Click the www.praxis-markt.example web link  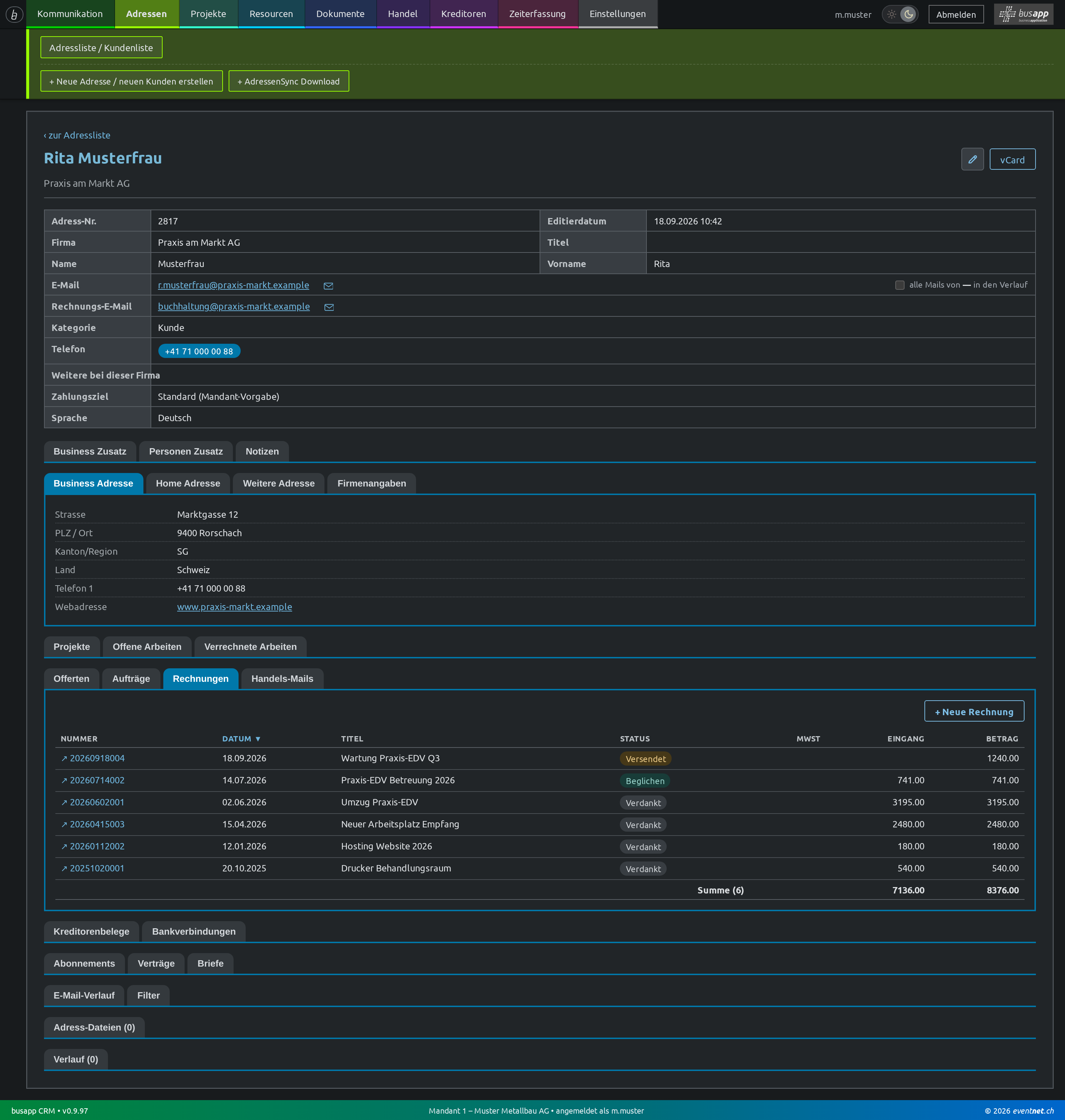[234, 607]
